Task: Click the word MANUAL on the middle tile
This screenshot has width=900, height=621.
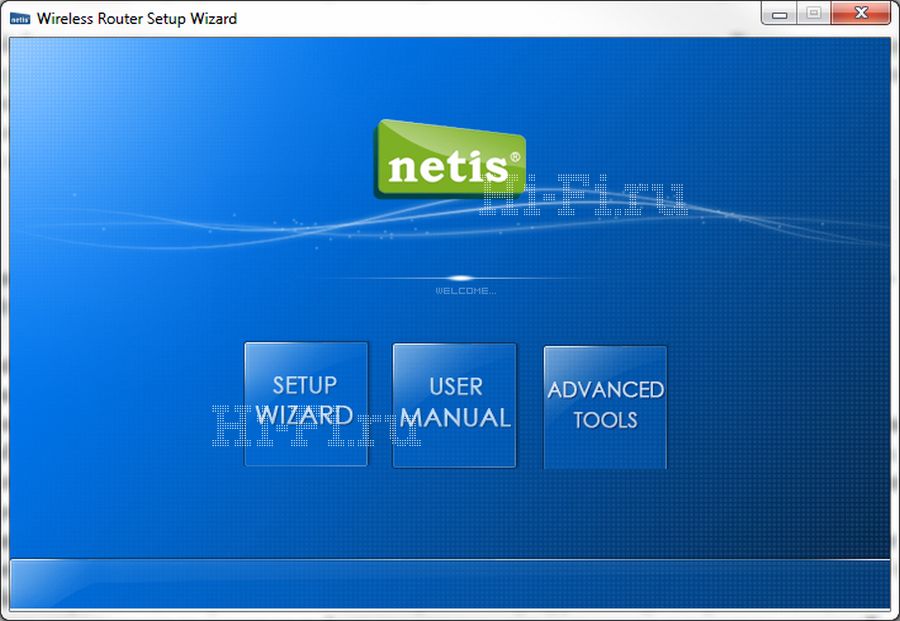Action: click(x=455, y=417)
